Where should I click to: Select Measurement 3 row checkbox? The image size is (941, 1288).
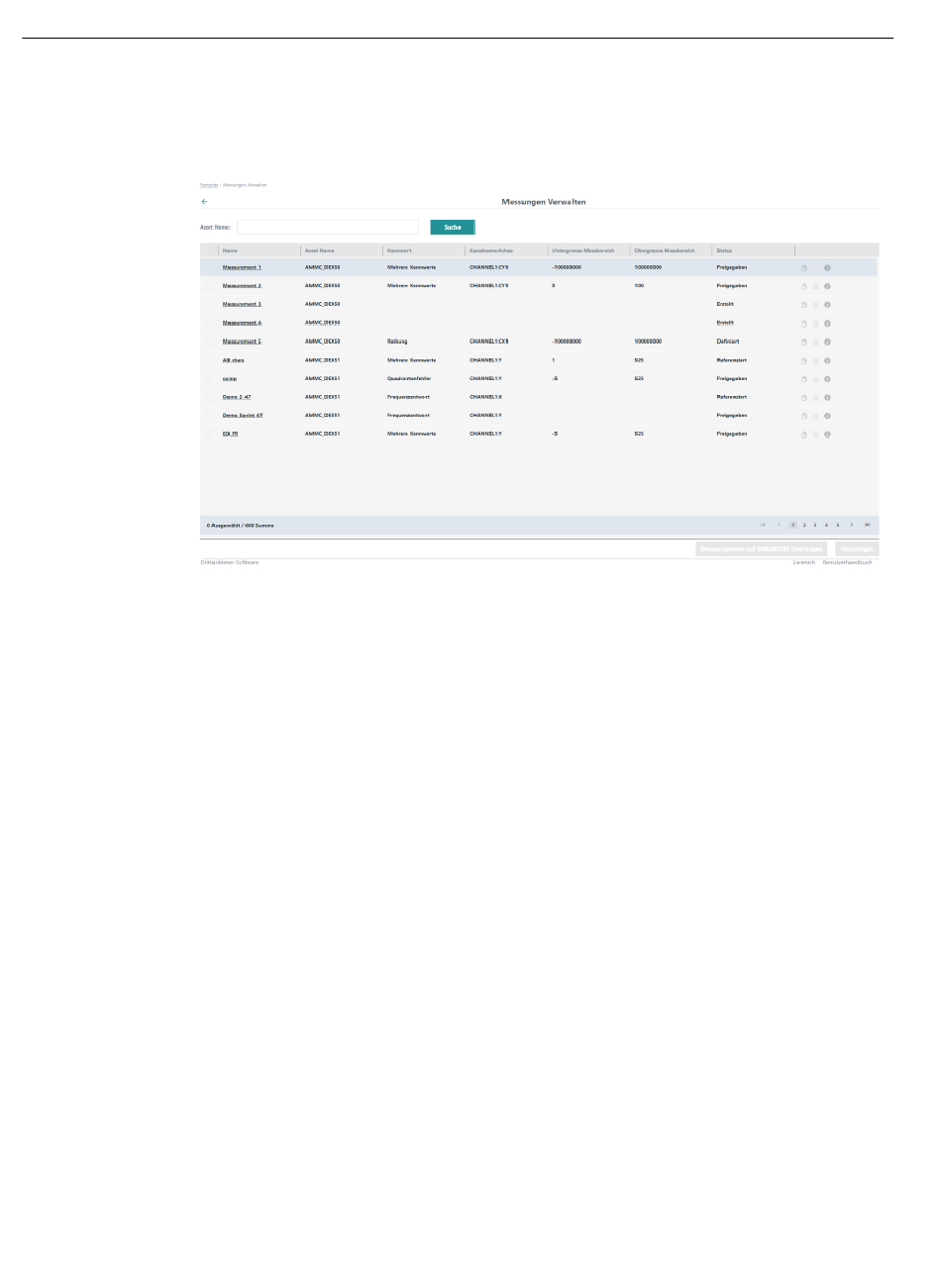click(x=209, y=305)
